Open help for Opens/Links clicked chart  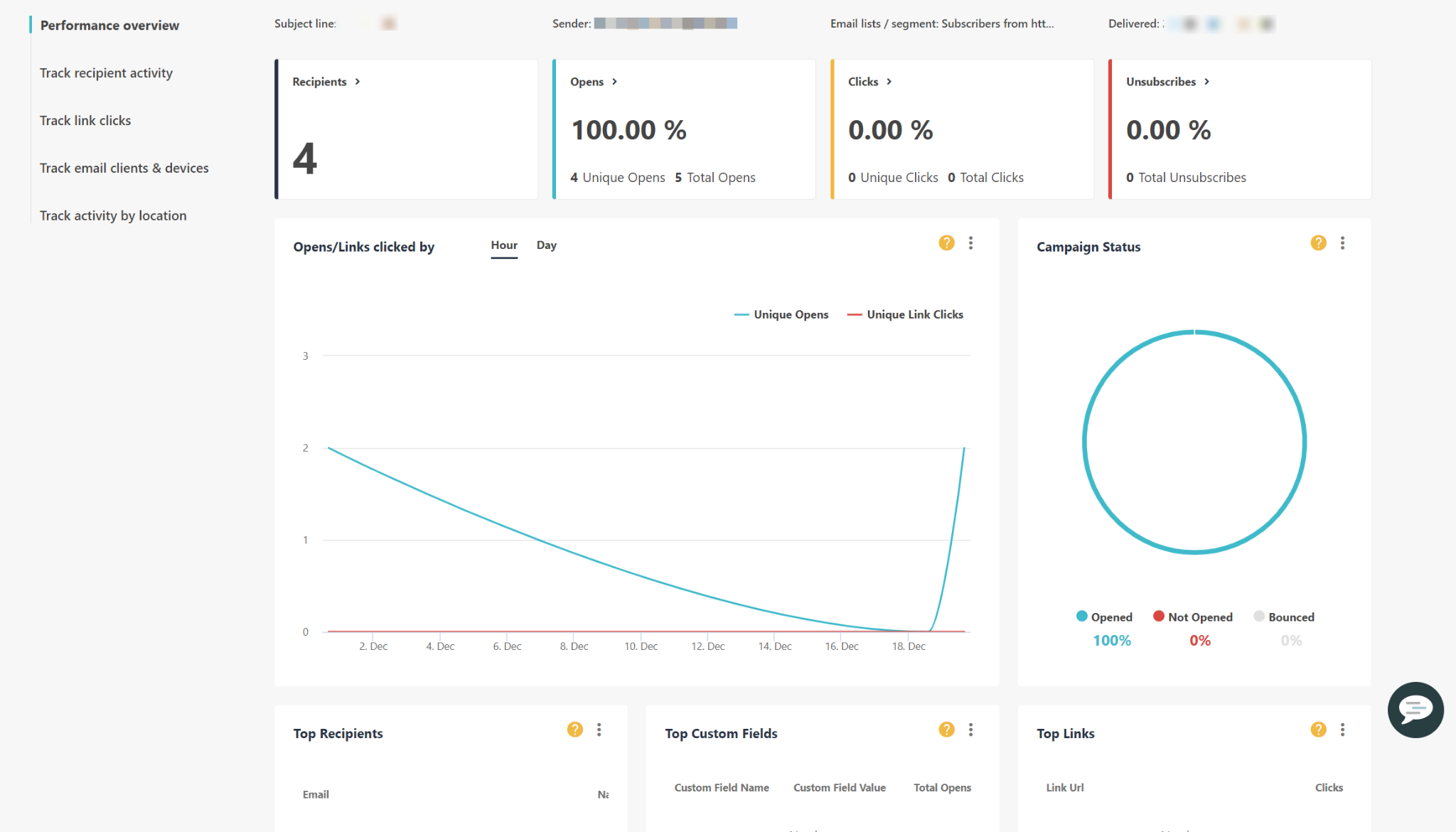tap(946, 243)
